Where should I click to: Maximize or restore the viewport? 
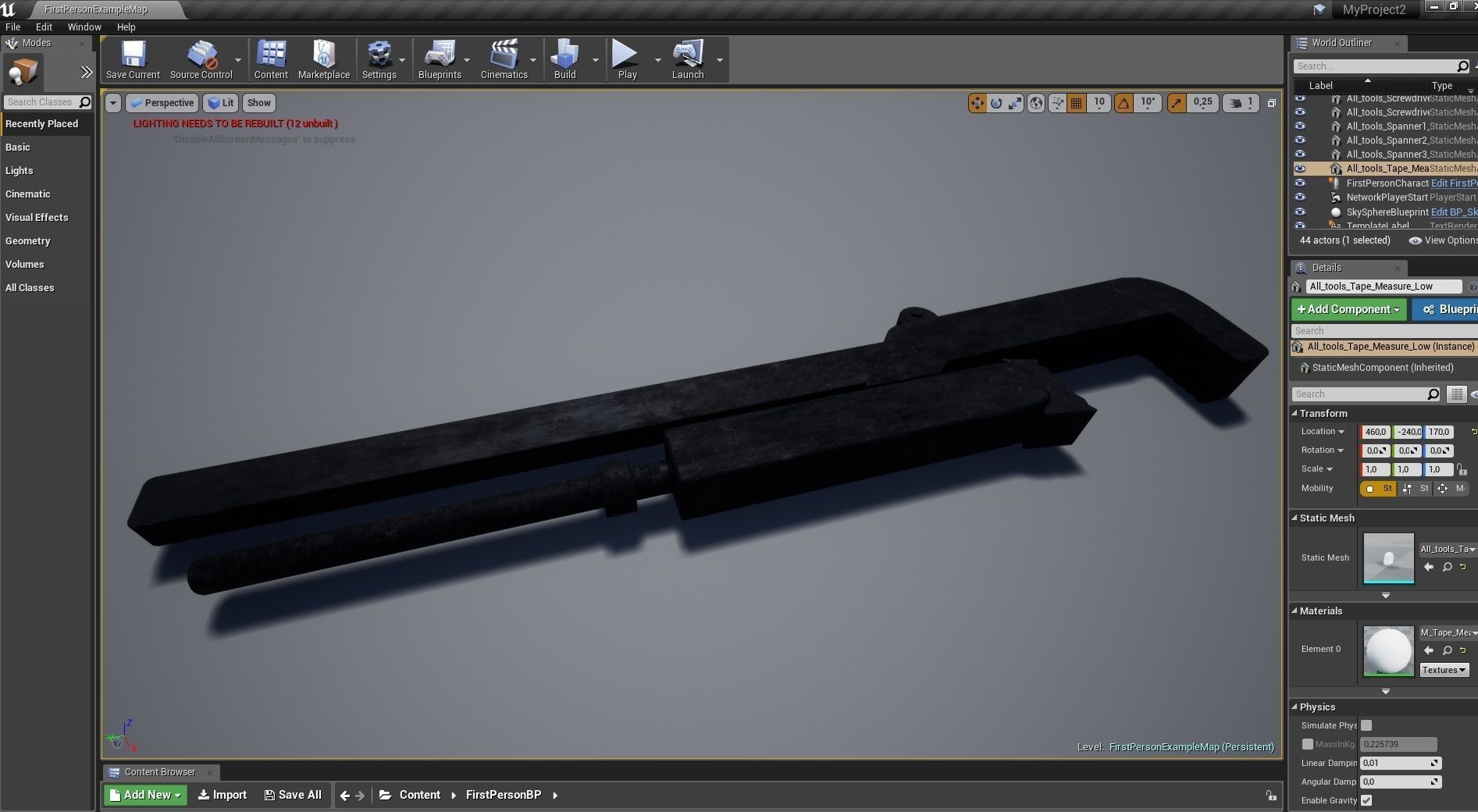[1272, 103]
